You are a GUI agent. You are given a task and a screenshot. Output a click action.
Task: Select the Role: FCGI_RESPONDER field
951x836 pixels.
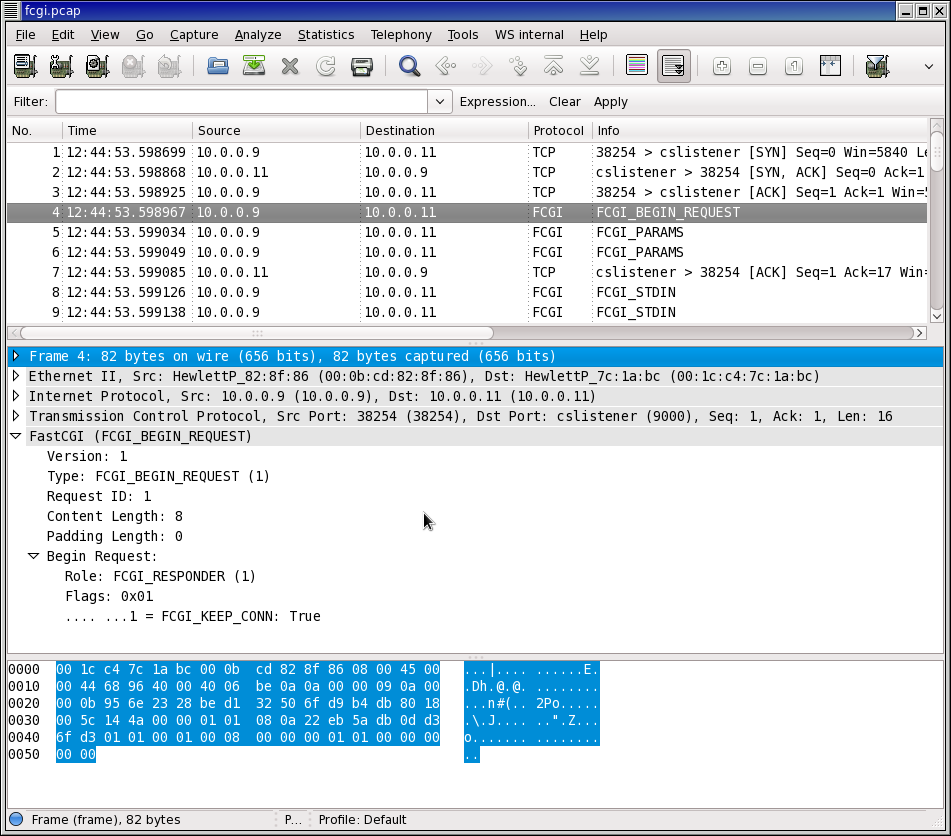160,576
